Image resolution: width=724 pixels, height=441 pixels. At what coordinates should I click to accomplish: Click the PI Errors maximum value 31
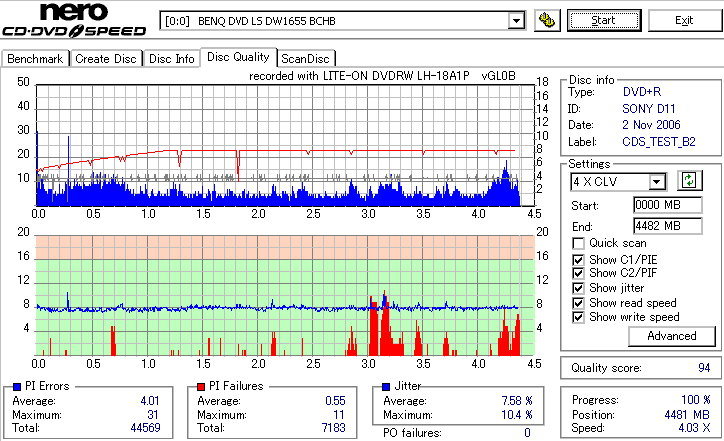click(153, 415)
